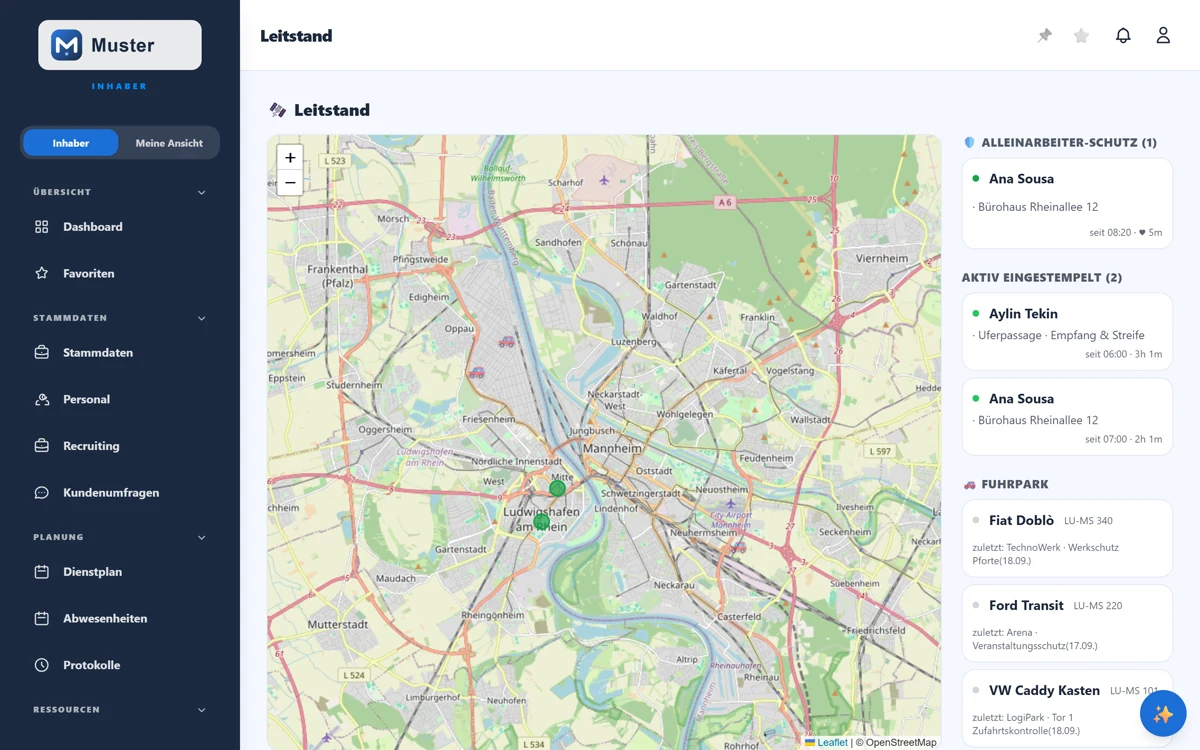Click the Dienstplan calendar icon
The width and height of the screenshot is (1200, 750).
(x=42, y=572)
